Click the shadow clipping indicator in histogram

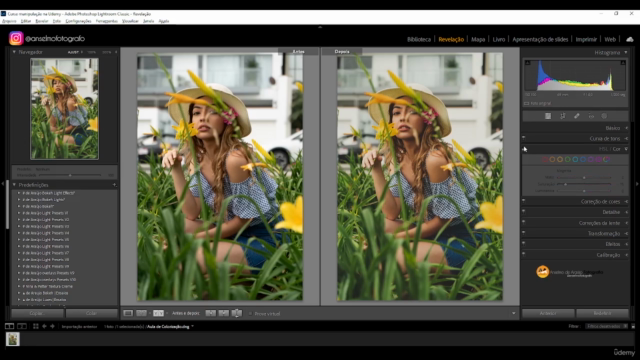pos(527,63)
